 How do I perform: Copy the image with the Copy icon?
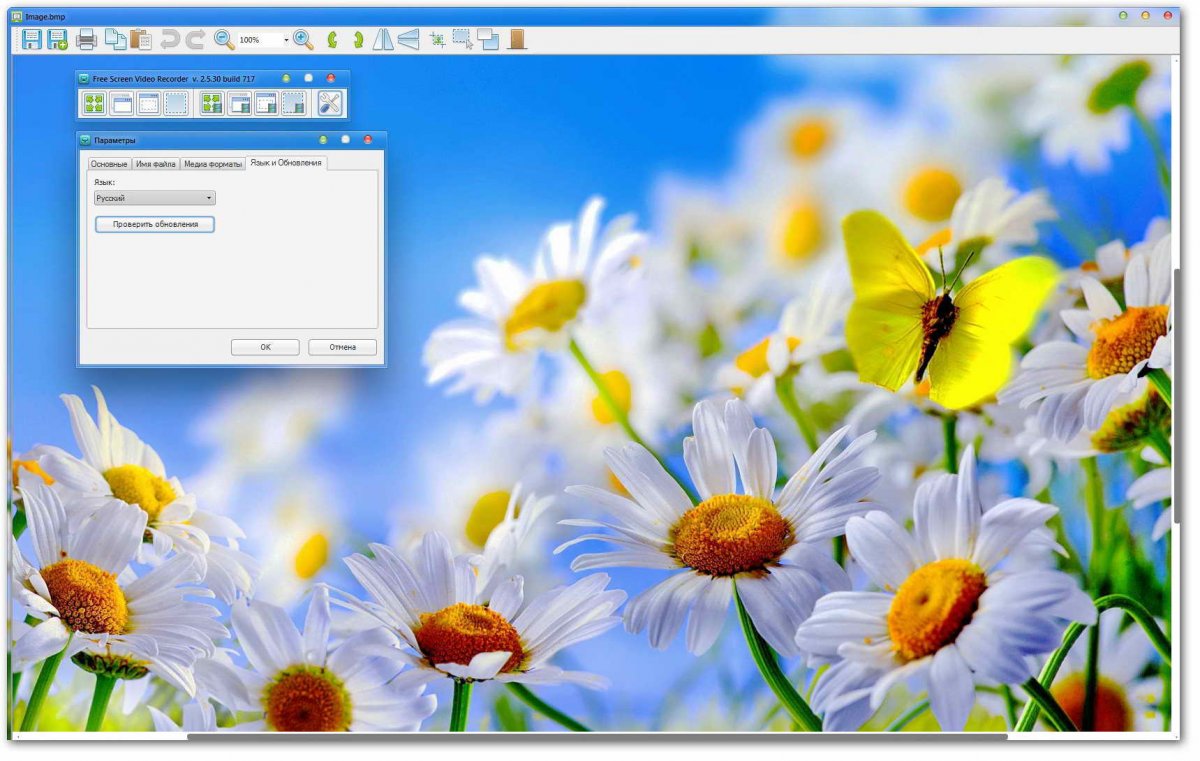coord(116,40)
